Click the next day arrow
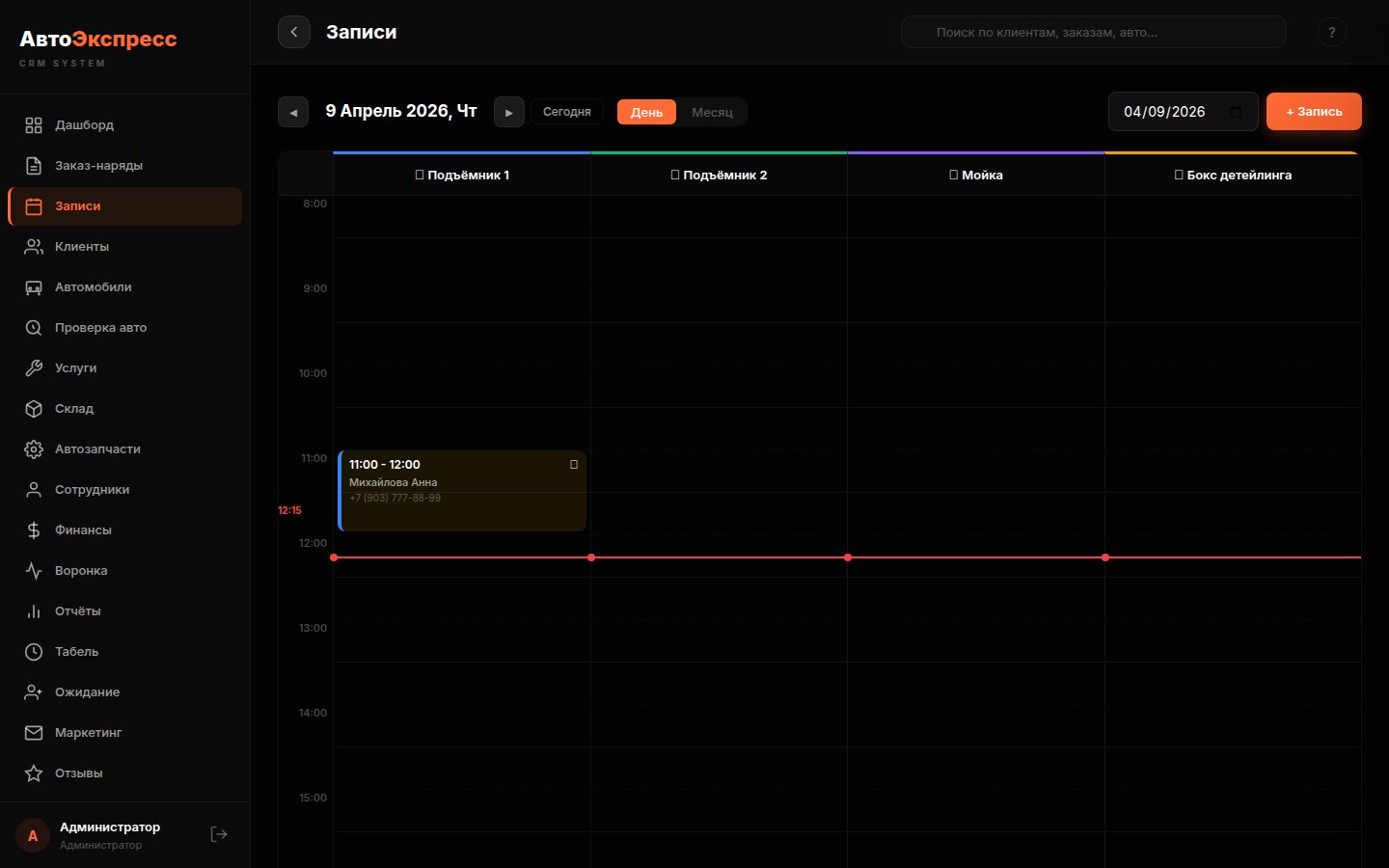This screenshot has height=868, width=1389. point(508,112)
